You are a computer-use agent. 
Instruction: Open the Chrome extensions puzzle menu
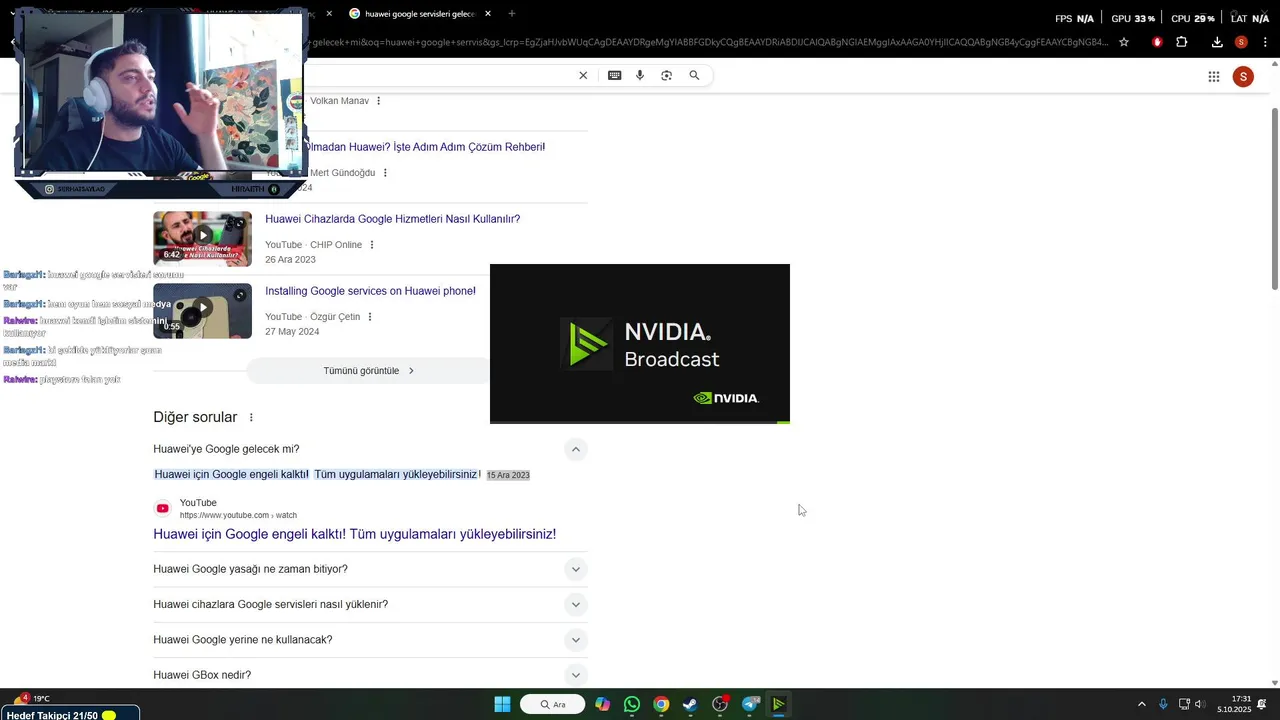click(x=1182, y=42)
